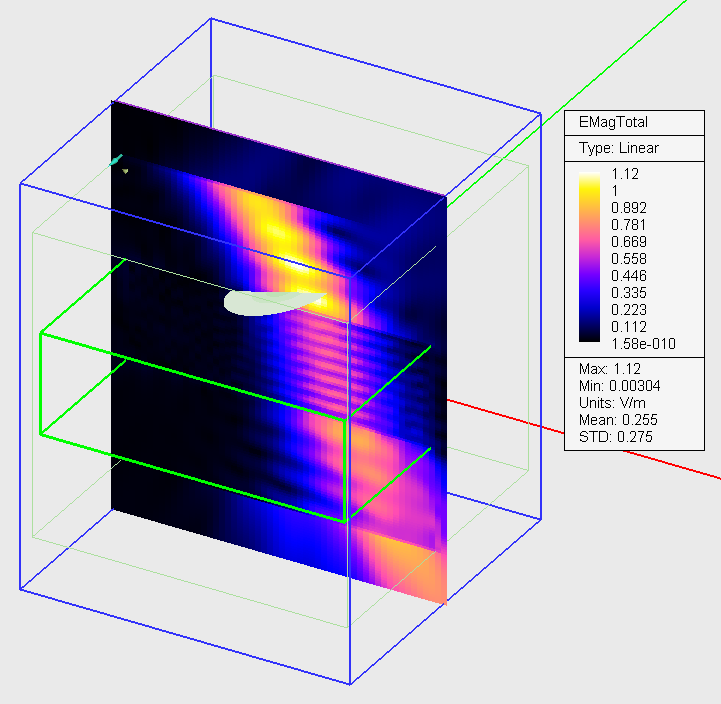Click the outer blue bounding box edge

coord(184,636)
